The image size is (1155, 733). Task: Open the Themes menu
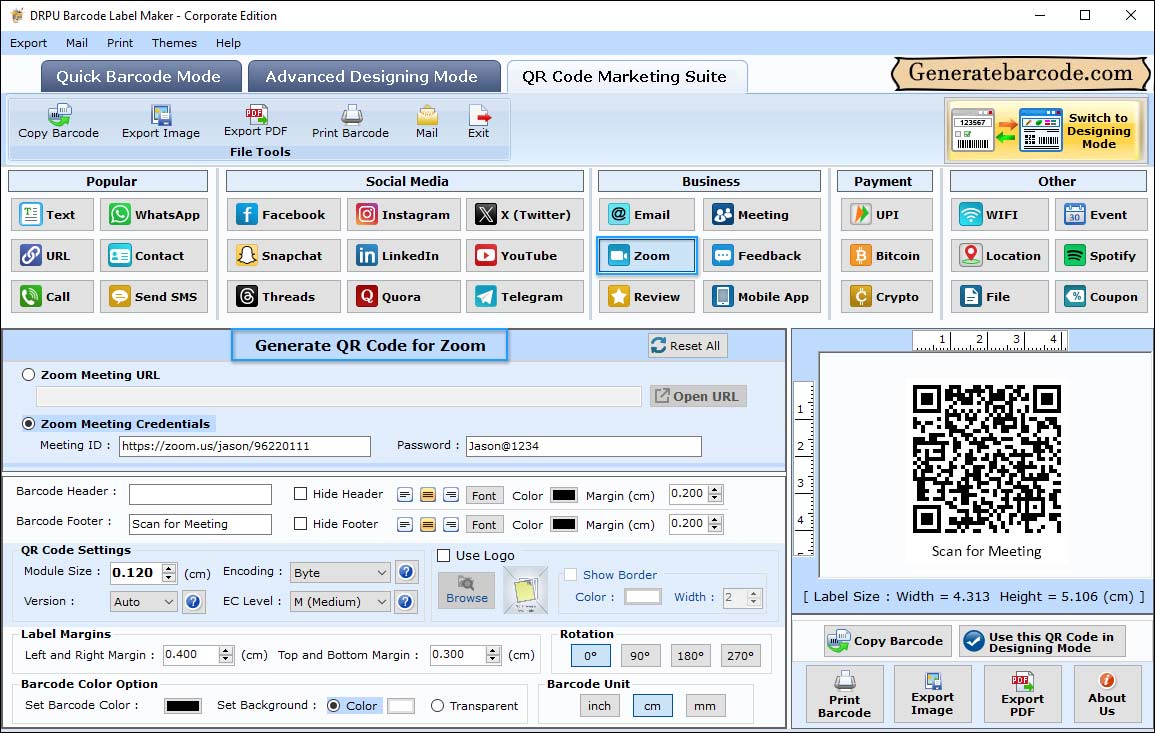(x=175, y=43)
